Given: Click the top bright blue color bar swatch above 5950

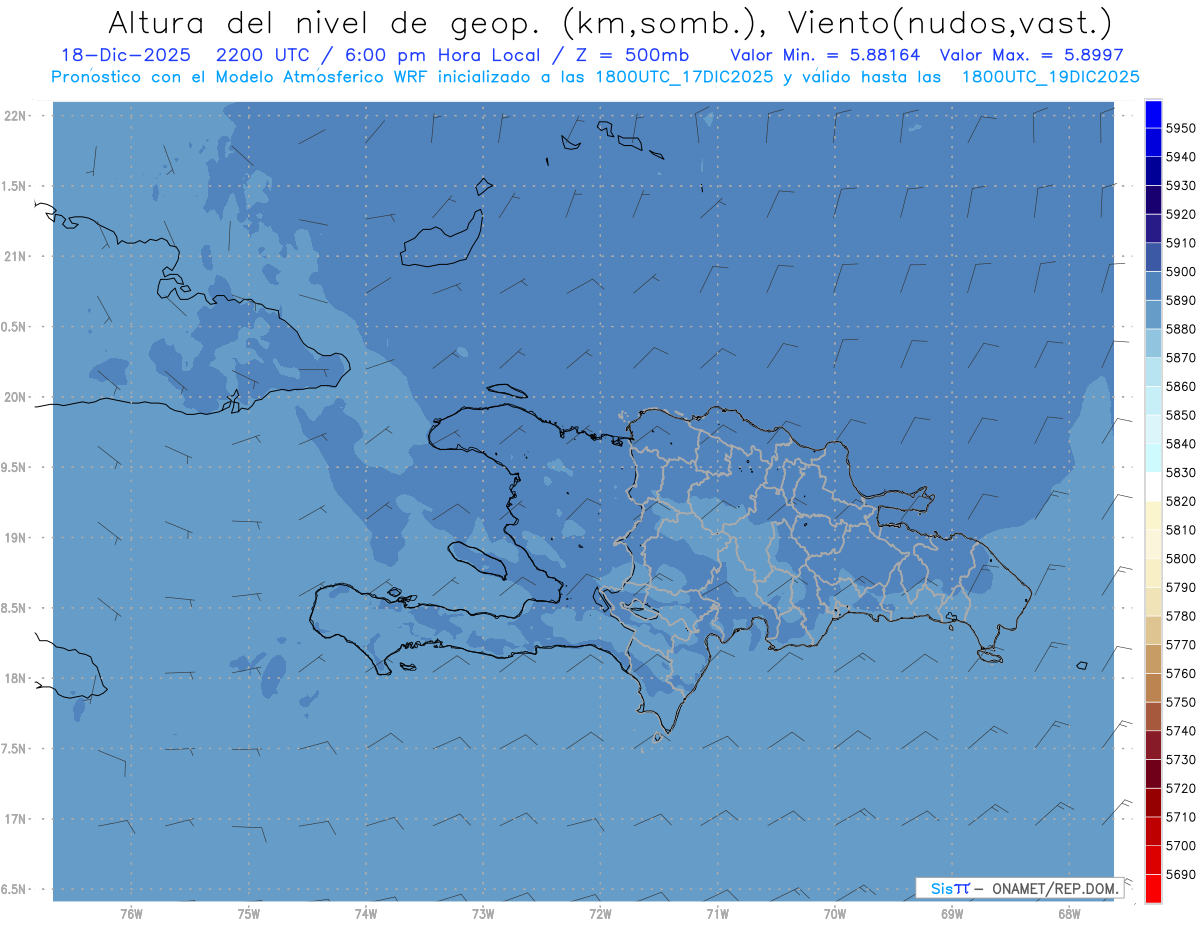Looking at the screenshot, I should click(x=1153, y=114).
